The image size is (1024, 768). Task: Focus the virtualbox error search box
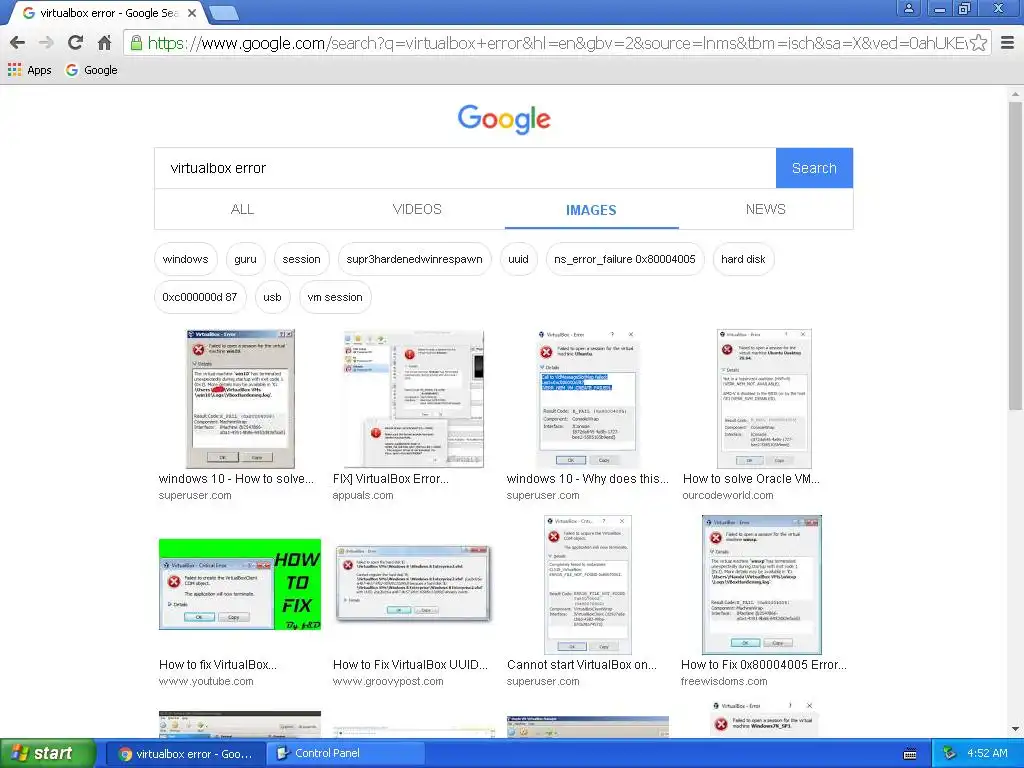pyautogui.click(x=465, y=168)
